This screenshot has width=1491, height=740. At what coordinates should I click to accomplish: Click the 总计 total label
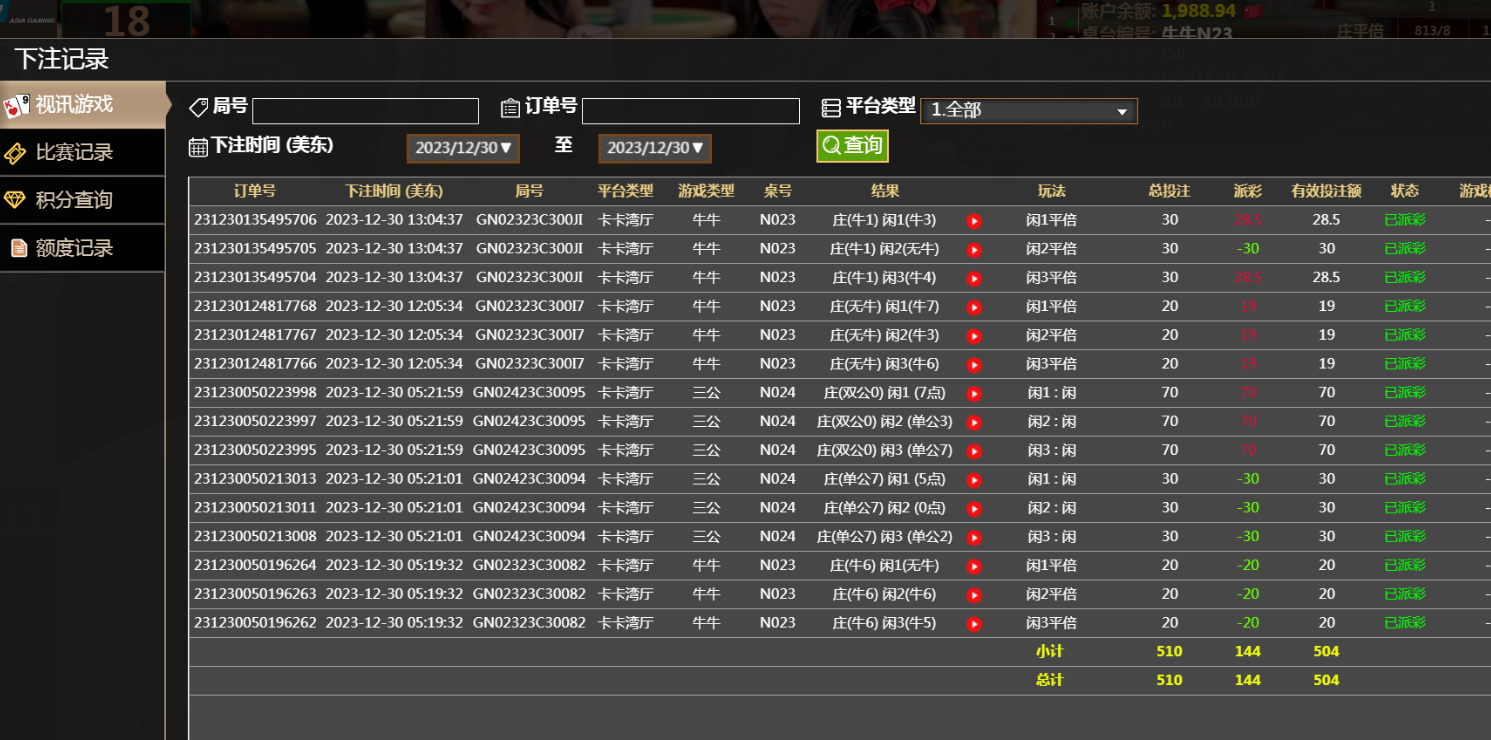1050,681
